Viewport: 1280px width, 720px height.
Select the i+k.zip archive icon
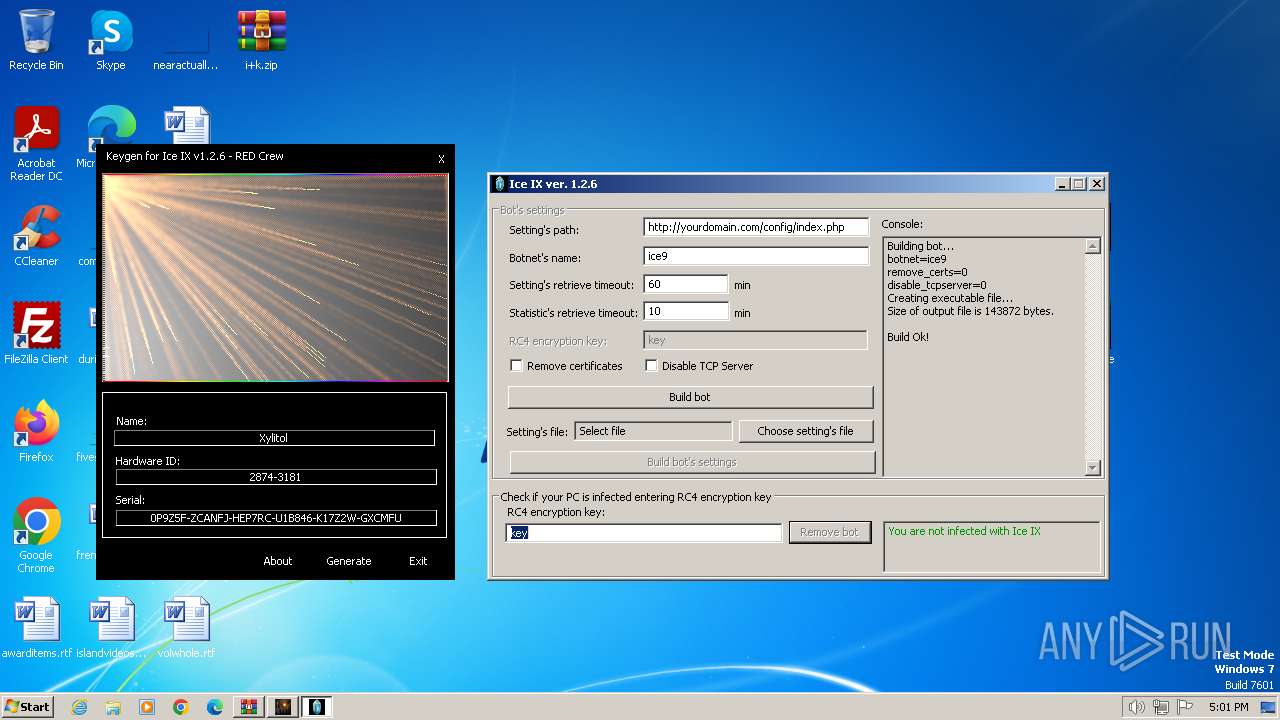(x=261, y=40)
